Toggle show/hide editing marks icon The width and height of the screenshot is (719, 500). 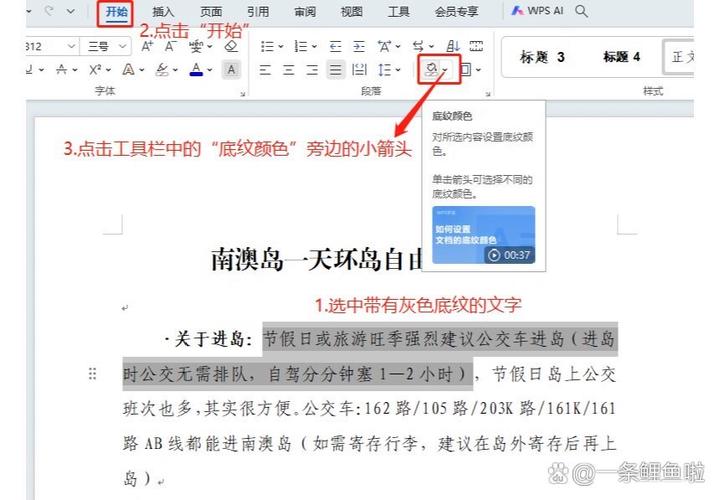tap(476, 46)
